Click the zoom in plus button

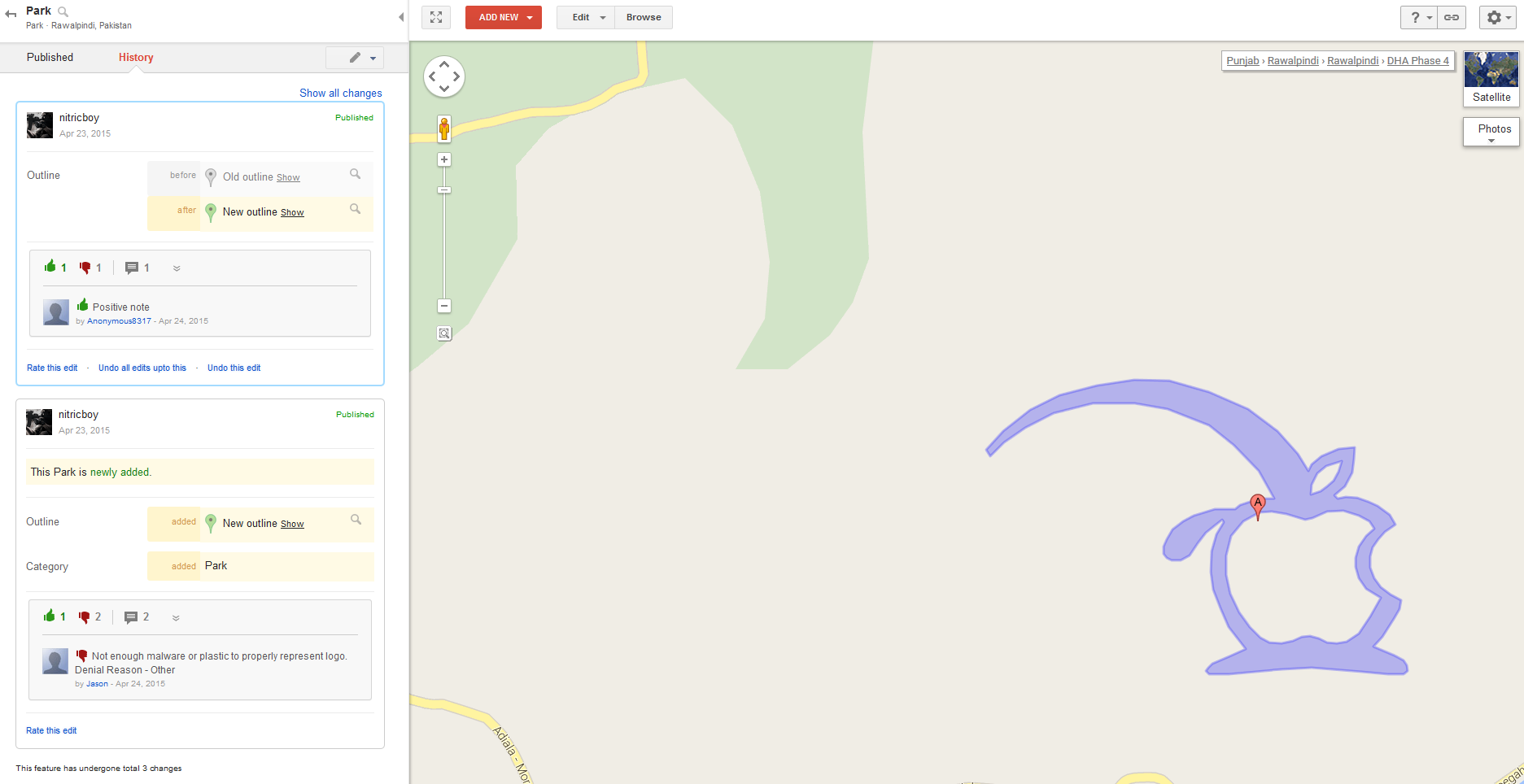444,159
